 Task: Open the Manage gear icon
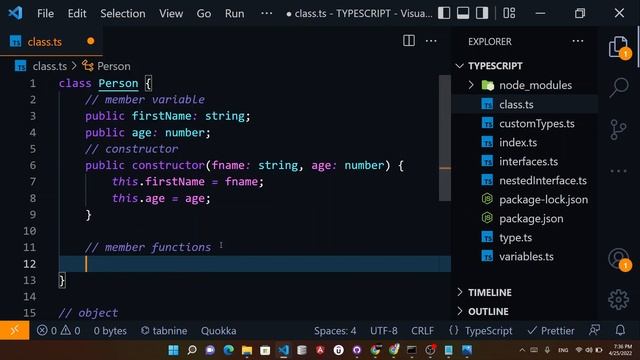click(619, 300)
